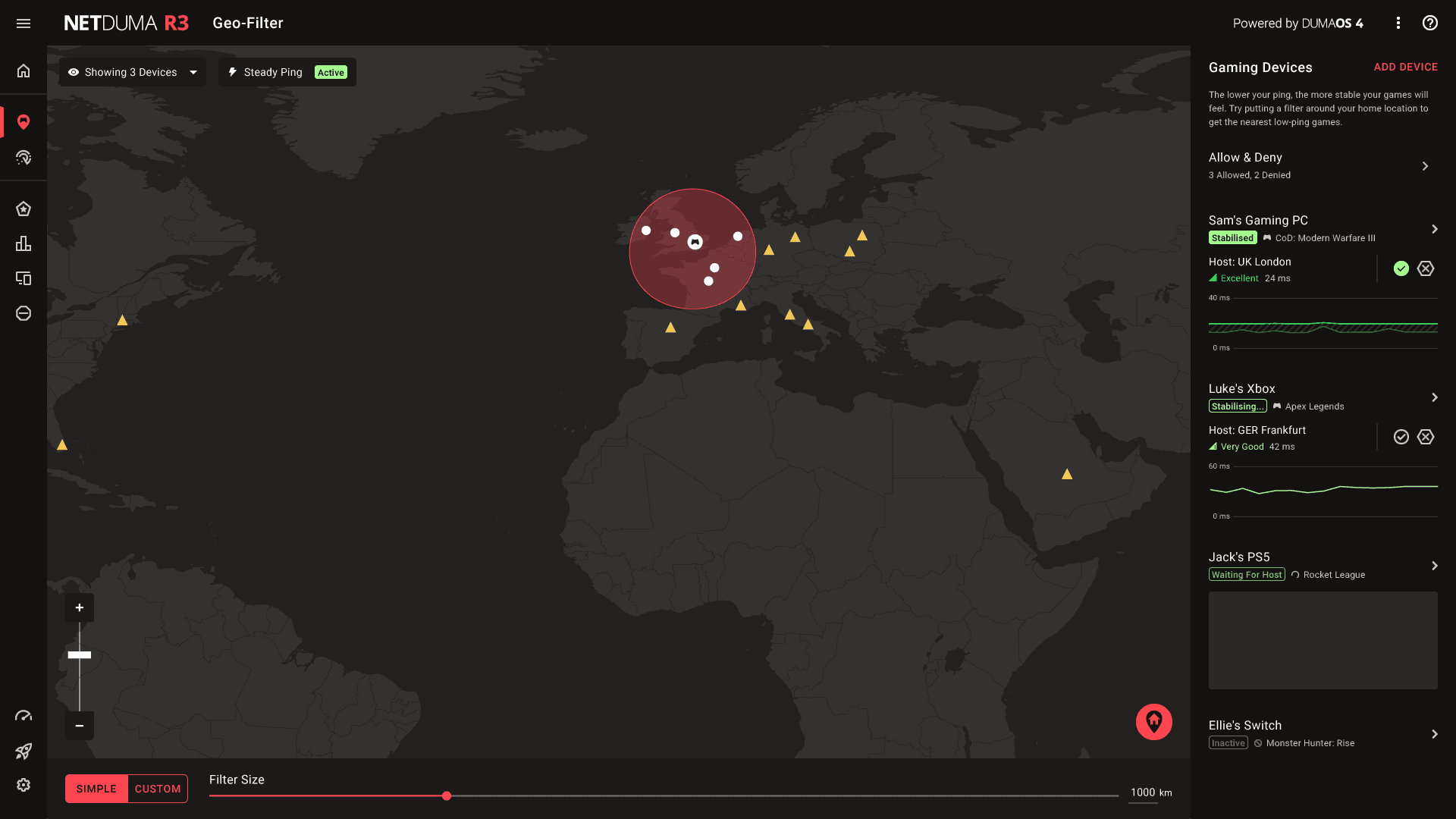Switch to CUSTOM filter mode

158,789
